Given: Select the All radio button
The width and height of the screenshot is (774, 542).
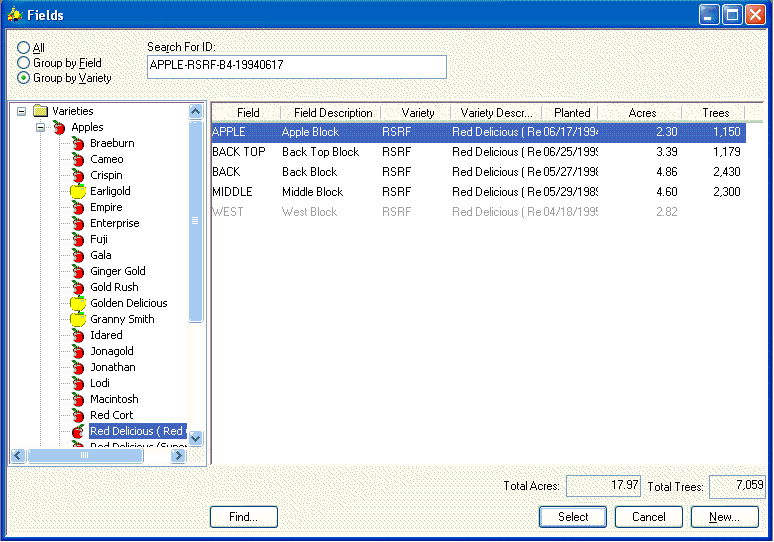Looking at the screenshot, I should (23, 48).
